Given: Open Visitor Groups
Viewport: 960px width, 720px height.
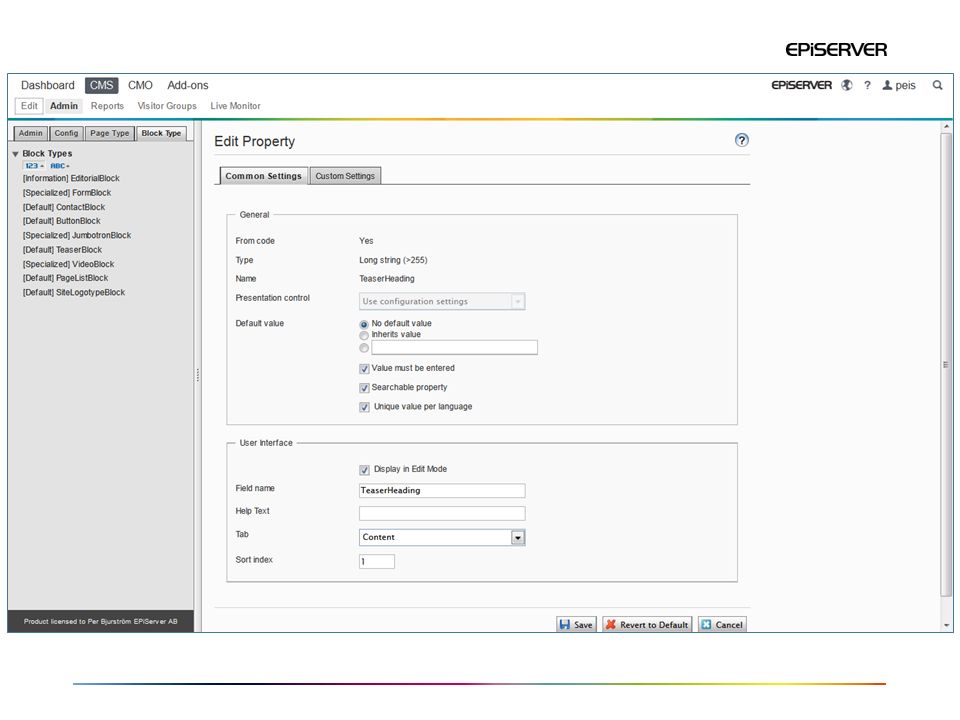Looking at the screenshot, I should 167,106.
